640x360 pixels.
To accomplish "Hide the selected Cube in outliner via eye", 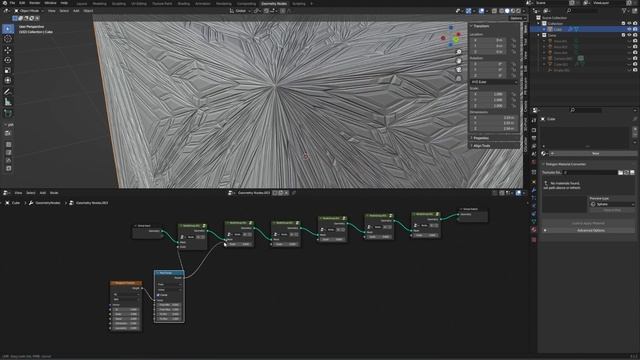I will tap(629, 29).
